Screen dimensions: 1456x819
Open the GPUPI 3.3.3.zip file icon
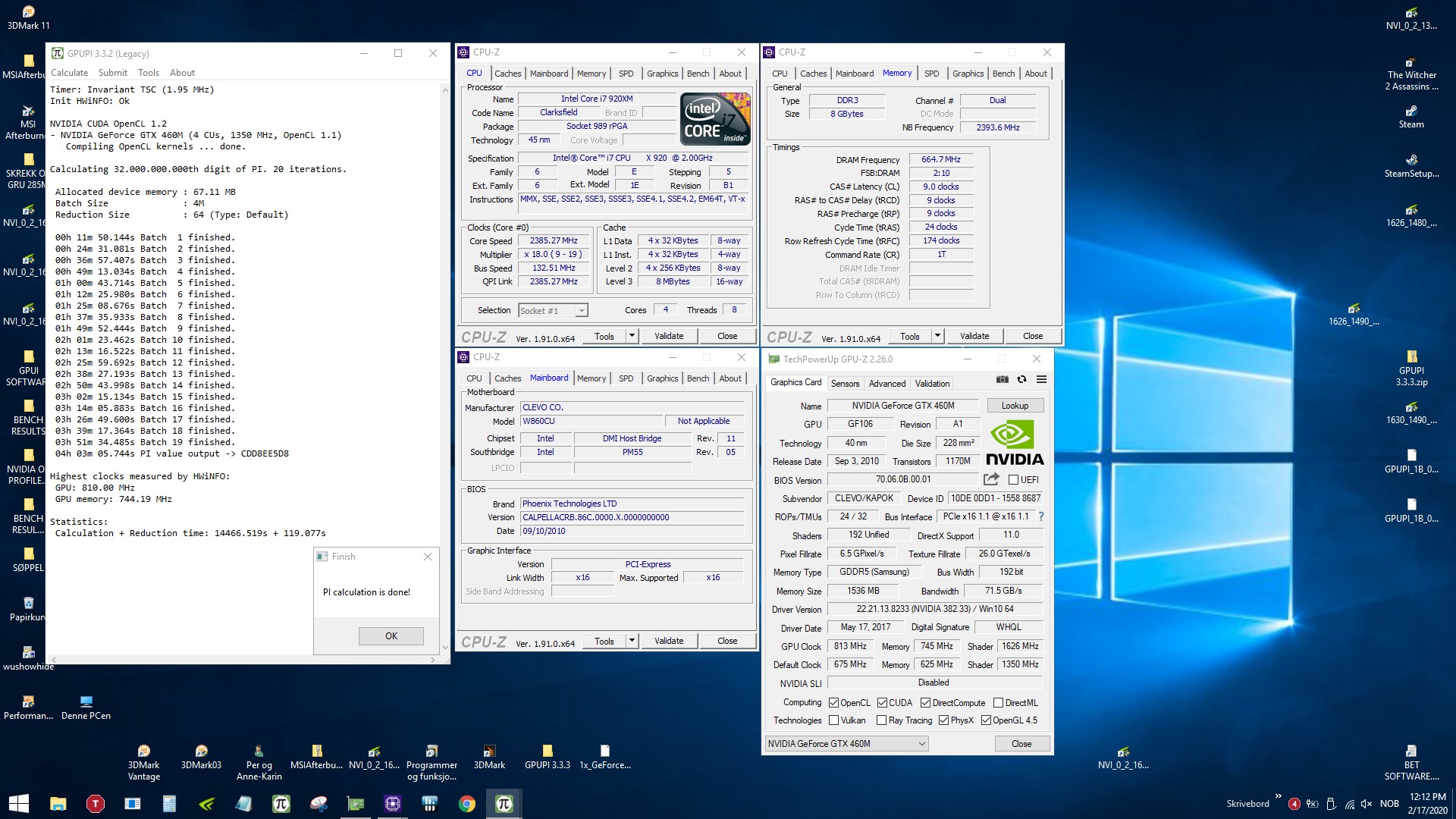coord(1411,368)
